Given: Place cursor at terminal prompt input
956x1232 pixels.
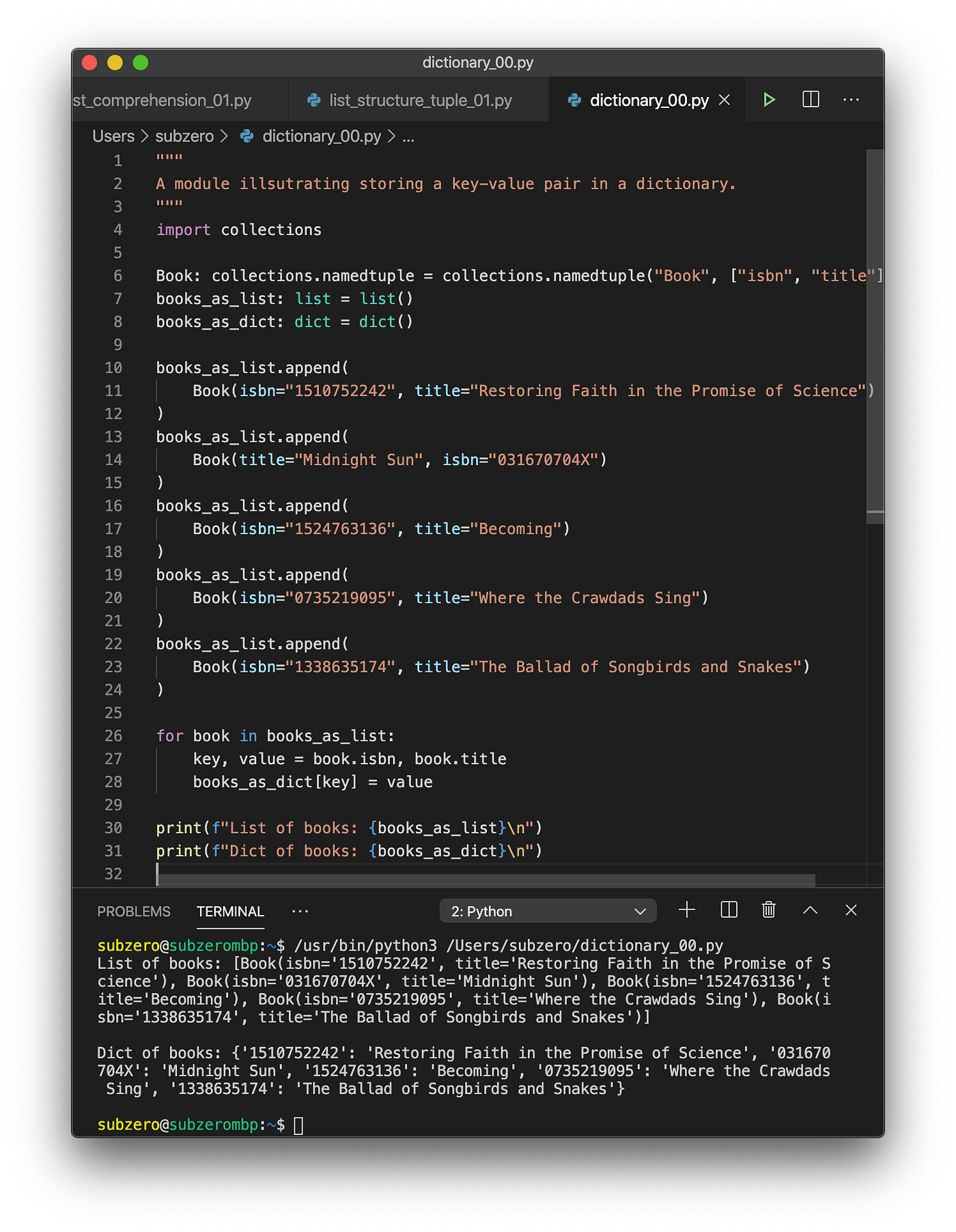Looking at the screenshot, I should coord(298,1125).
